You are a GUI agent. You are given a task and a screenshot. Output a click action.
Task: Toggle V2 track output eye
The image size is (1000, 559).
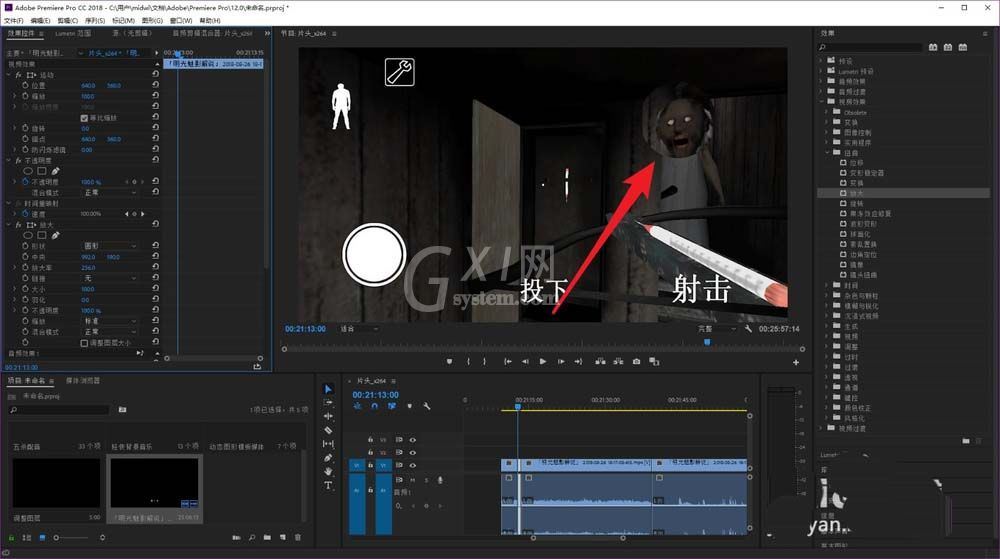tap(413, 453)
